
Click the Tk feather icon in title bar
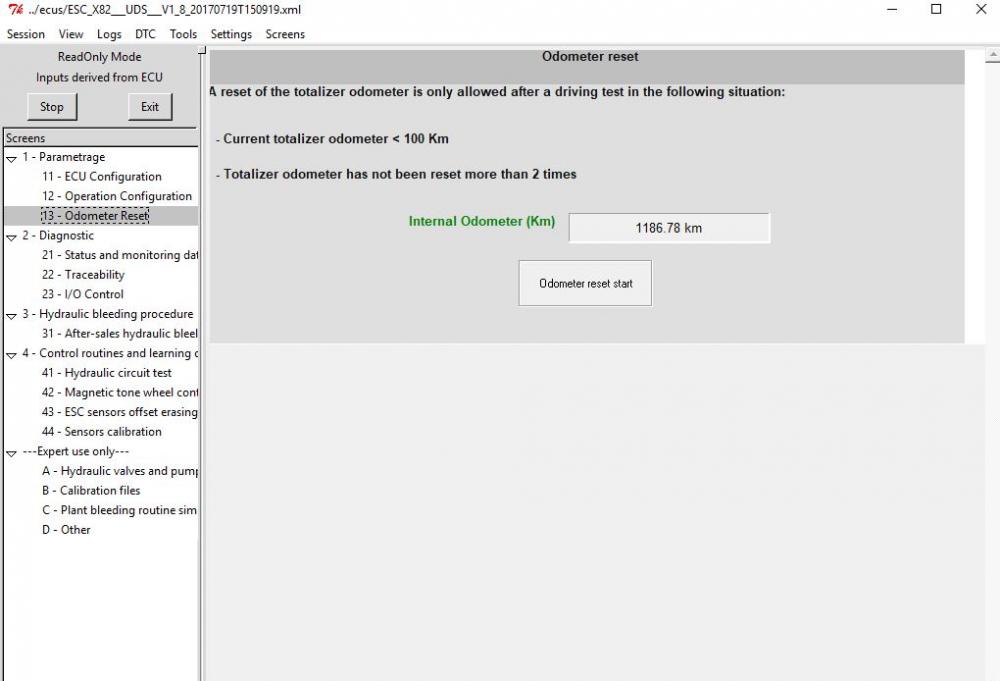click(15, 10)
